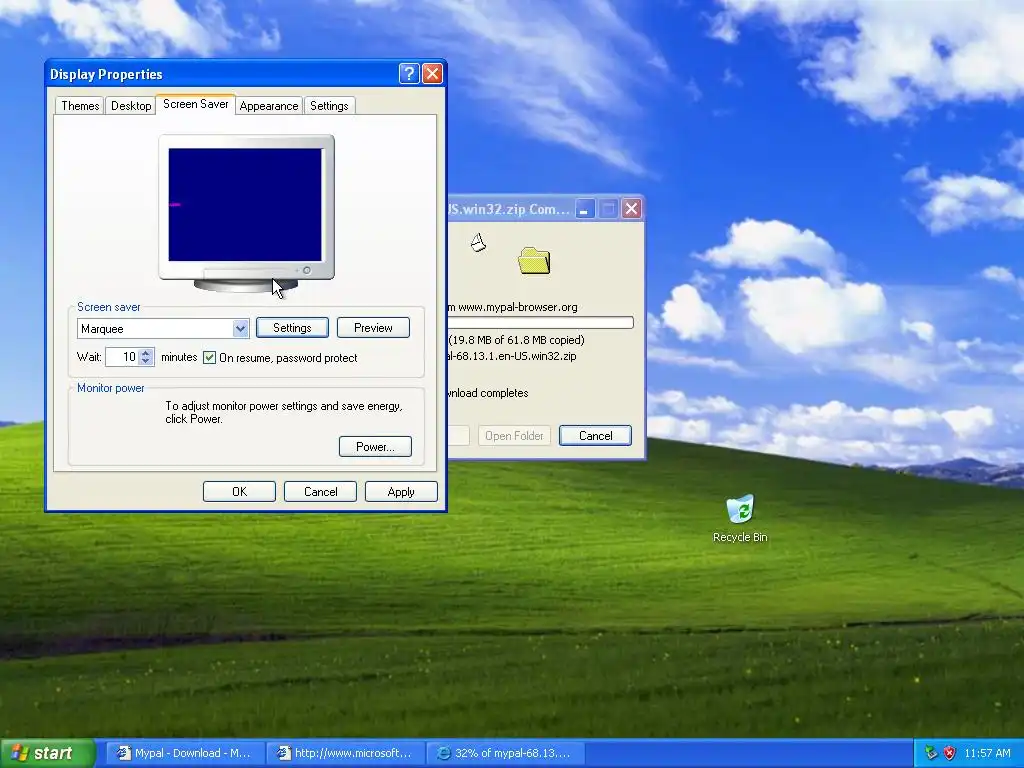This screenshot has width=1024, height=768.
Task: Click the red security shield tray icon
Action: [x=950, y=753]
